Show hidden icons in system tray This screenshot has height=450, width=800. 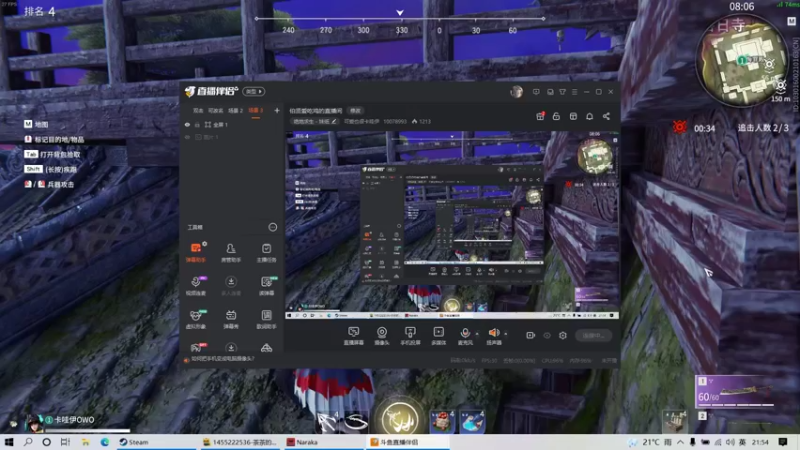(x=680, y=442)
